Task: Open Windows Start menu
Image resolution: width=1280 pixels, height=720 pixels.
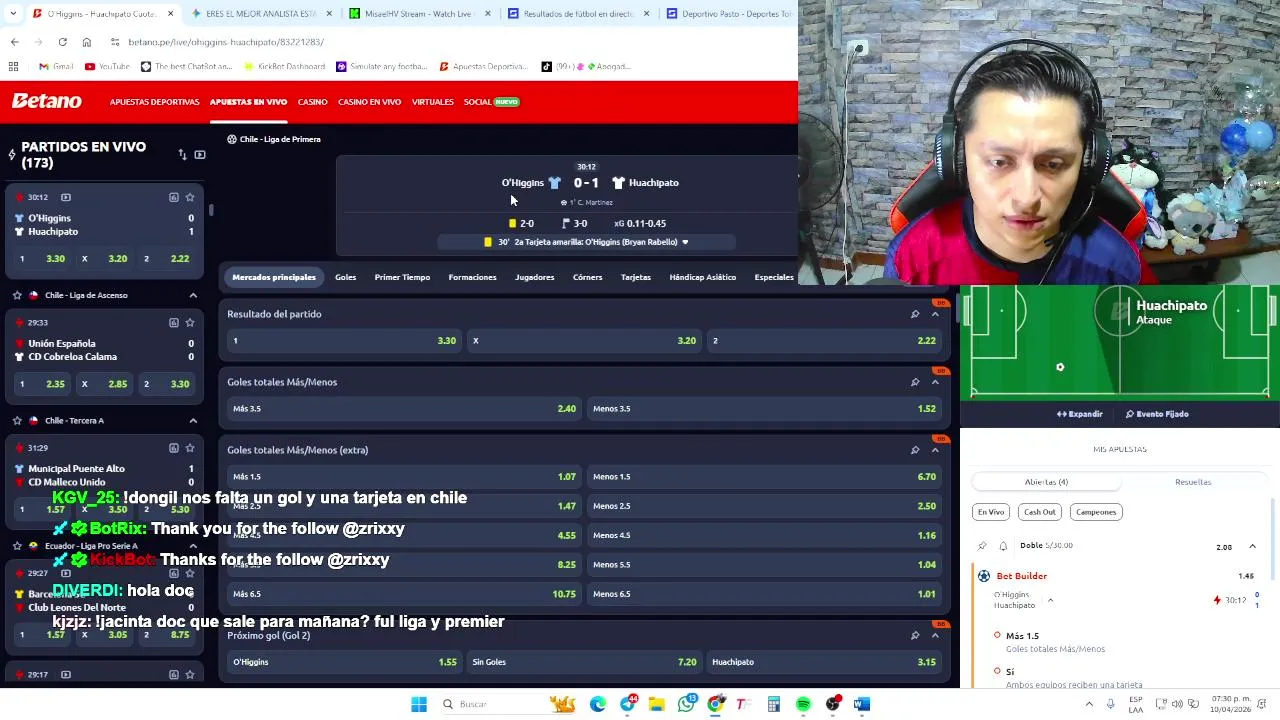Action: (419, 704)
